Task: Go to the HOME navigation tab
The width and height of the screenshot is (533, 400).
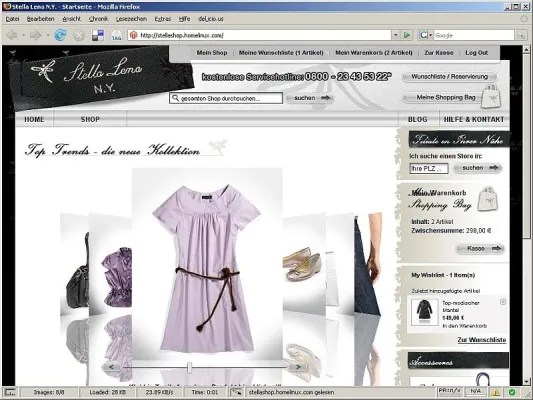Action: 34,119
